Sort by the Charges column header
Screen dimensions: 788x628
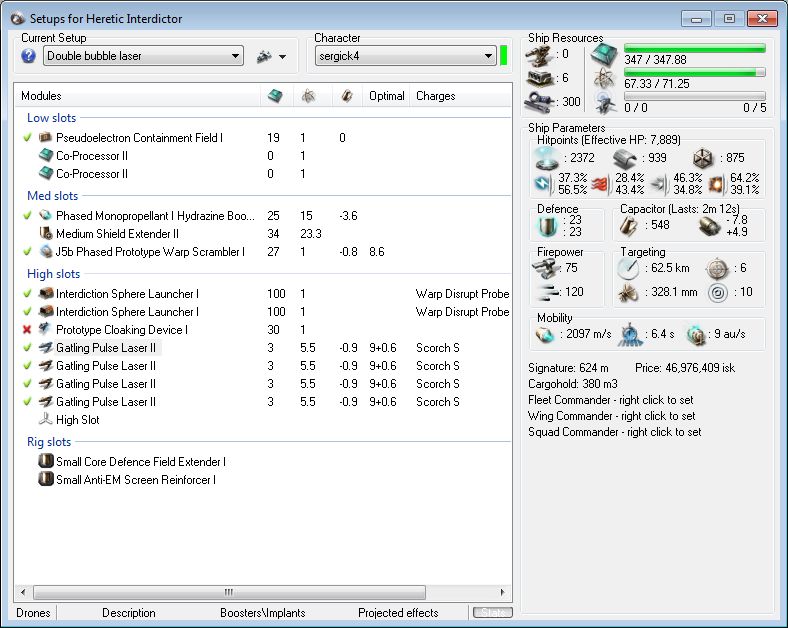coord(461,96)
